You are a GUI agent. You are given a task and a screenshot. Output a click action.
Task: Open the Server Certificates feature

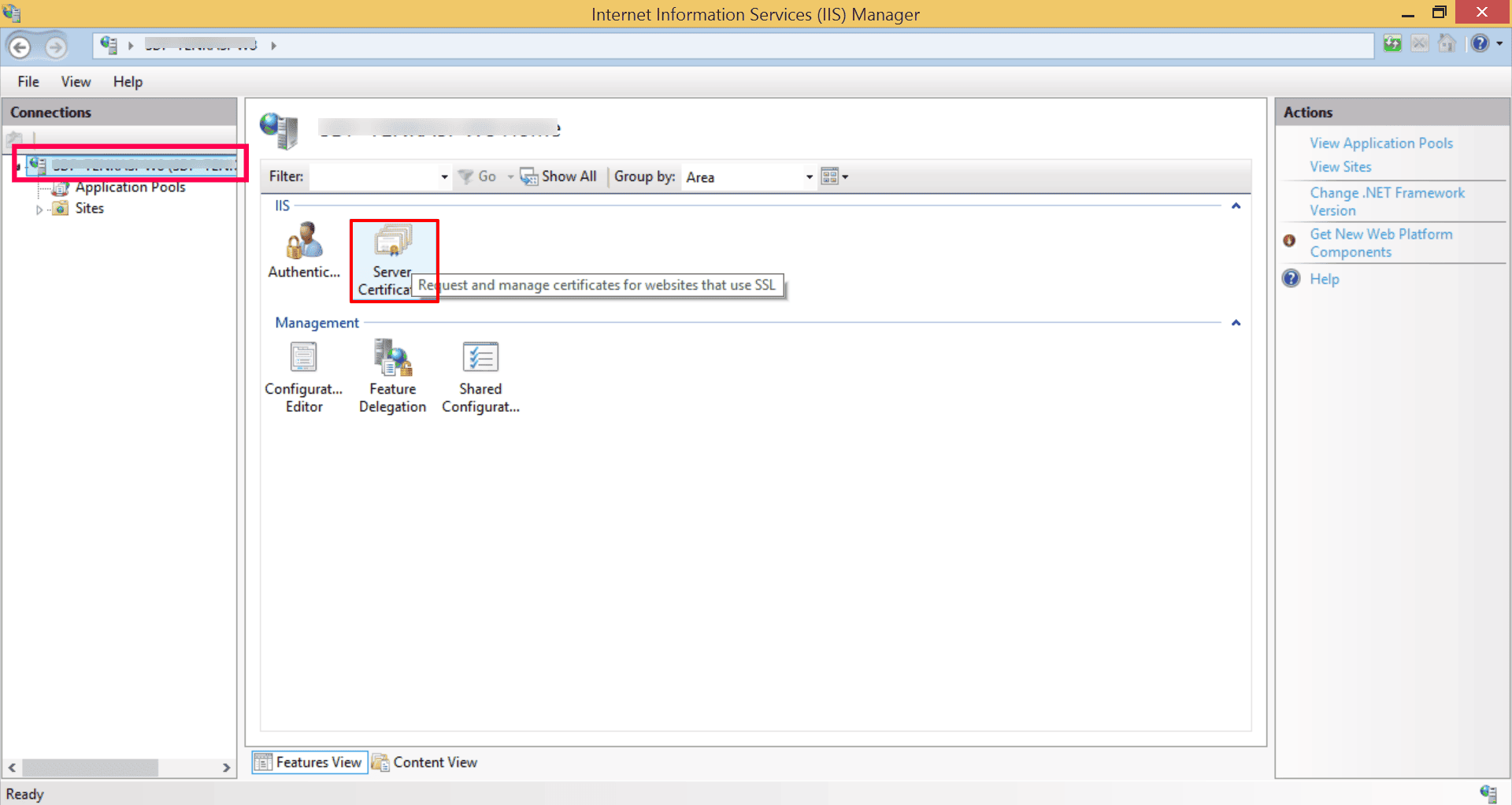tap(393, 260)
